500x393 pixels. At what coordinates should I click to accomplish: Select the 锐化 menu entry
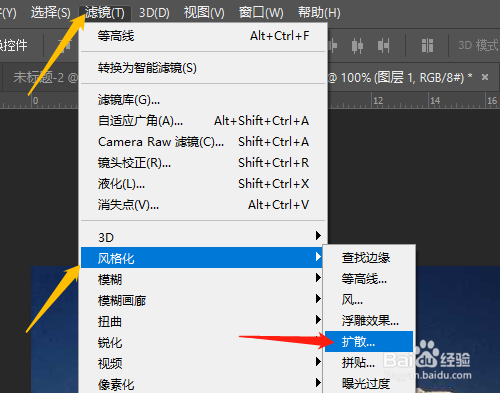[x=202, y=342]
